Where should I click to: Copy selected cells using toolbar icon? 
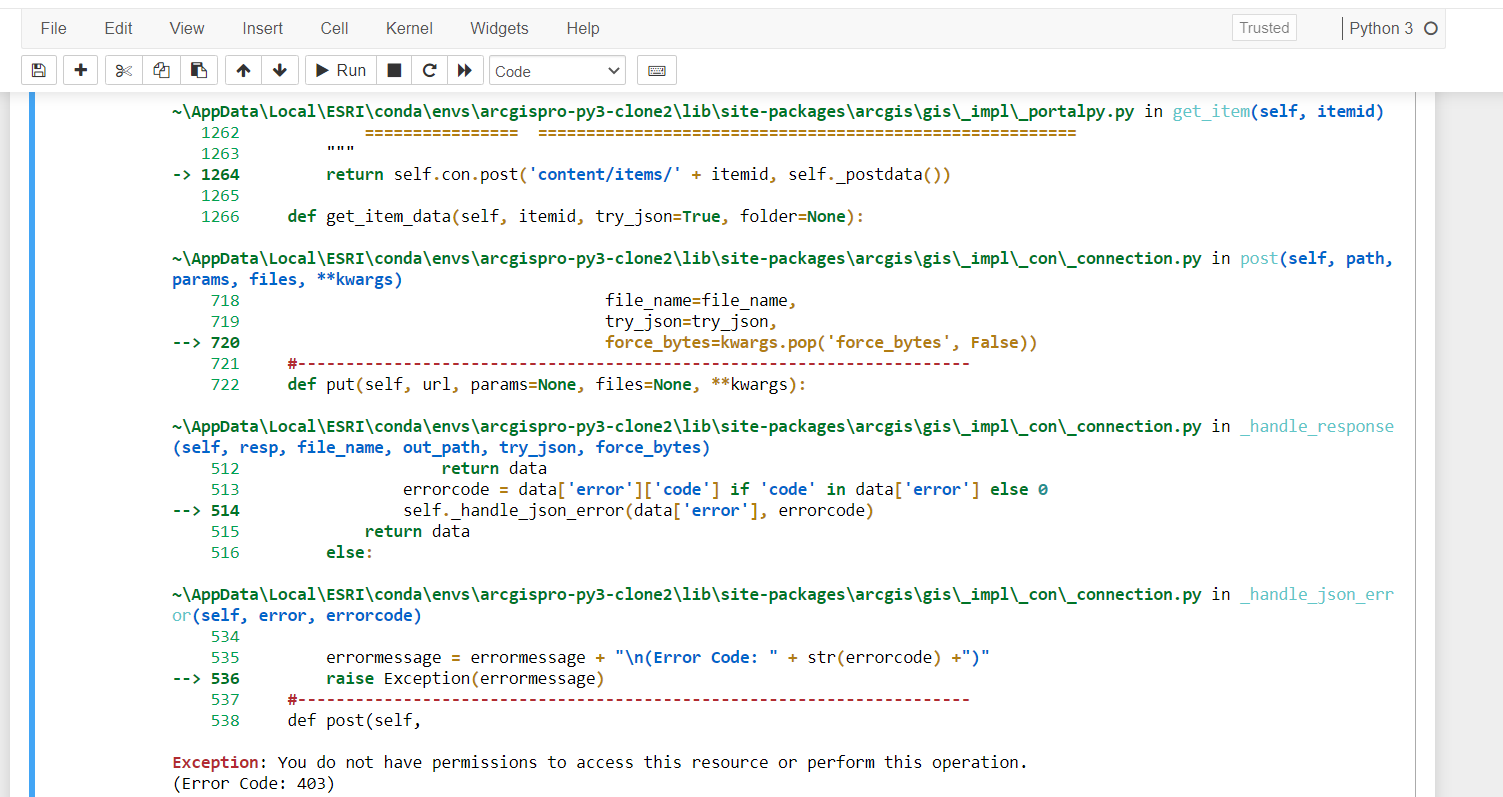[x=161, y=71]
